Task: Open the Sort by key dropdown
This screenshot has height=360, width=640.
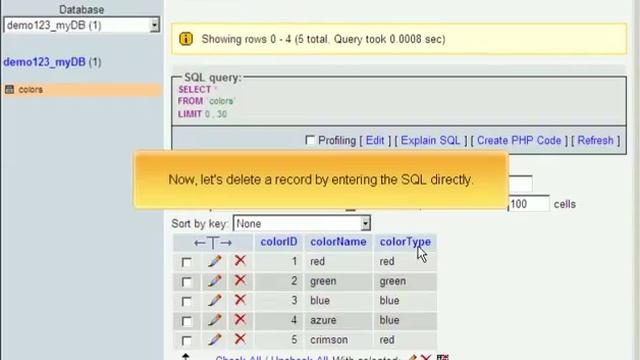Action: pos(302,223)
